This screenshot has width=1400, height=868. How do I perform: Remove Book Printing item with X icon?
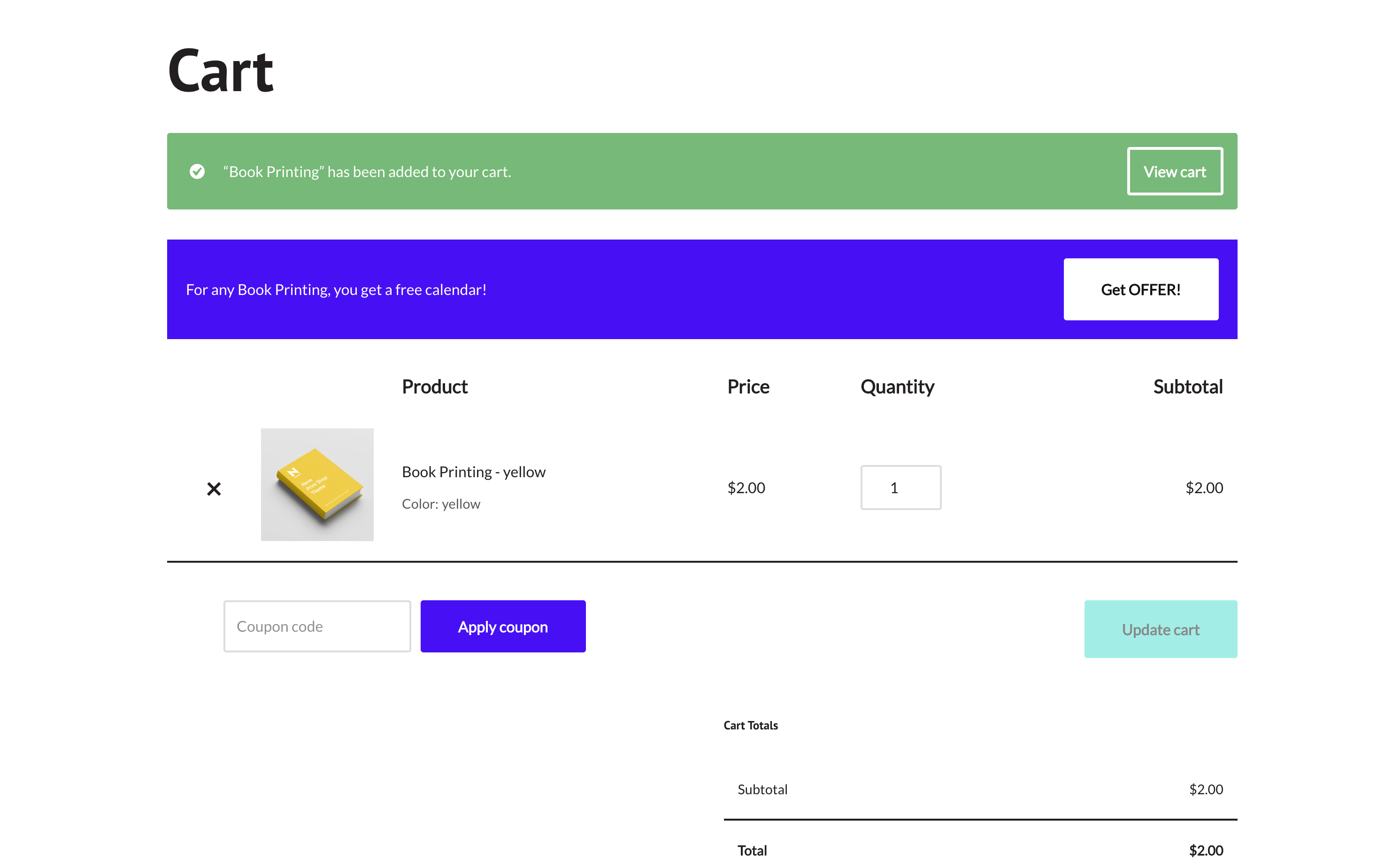(214, 488)
